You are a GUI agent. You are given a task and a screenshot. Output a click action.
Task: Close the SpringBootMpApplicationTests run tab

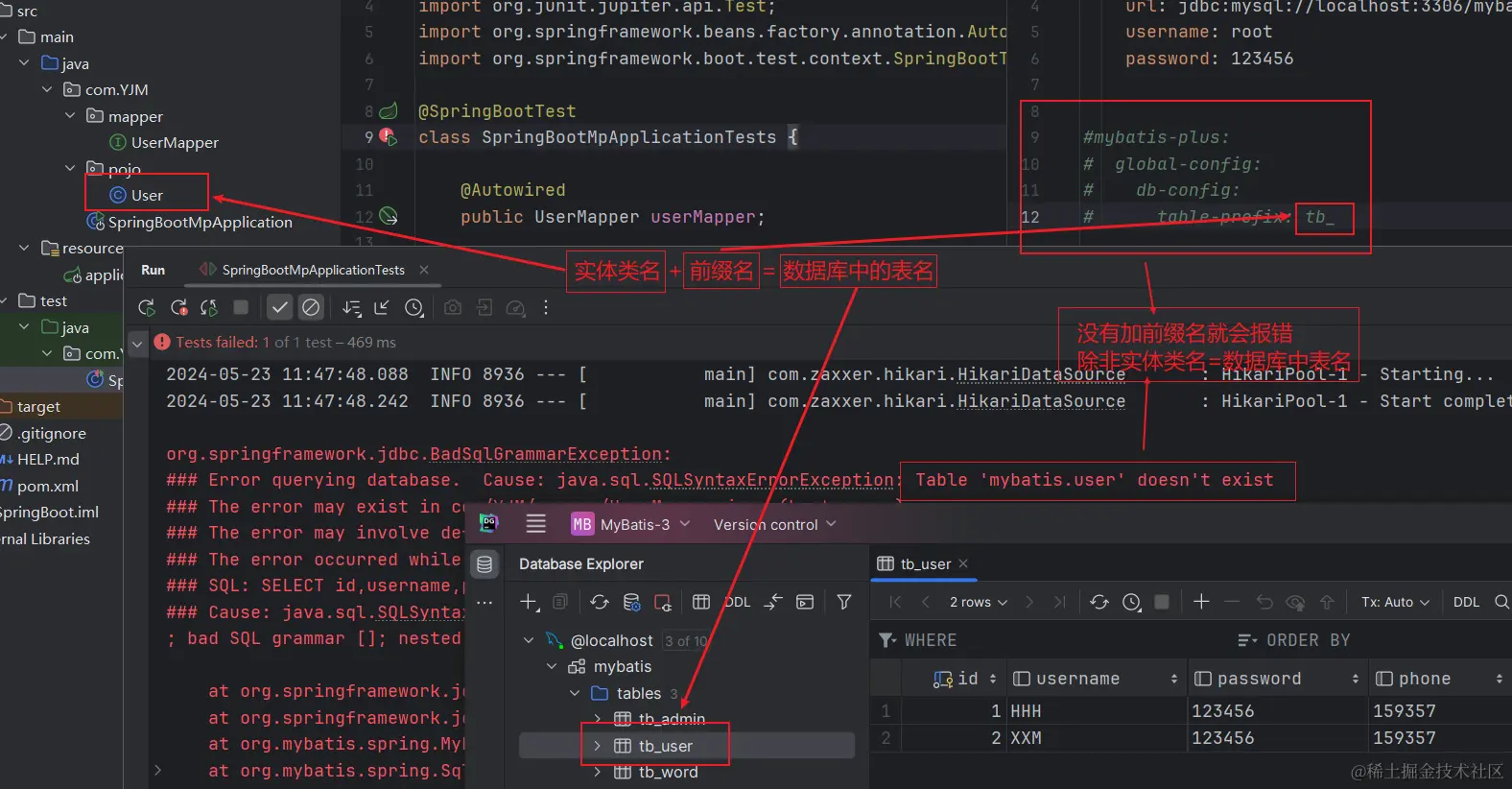424,270
